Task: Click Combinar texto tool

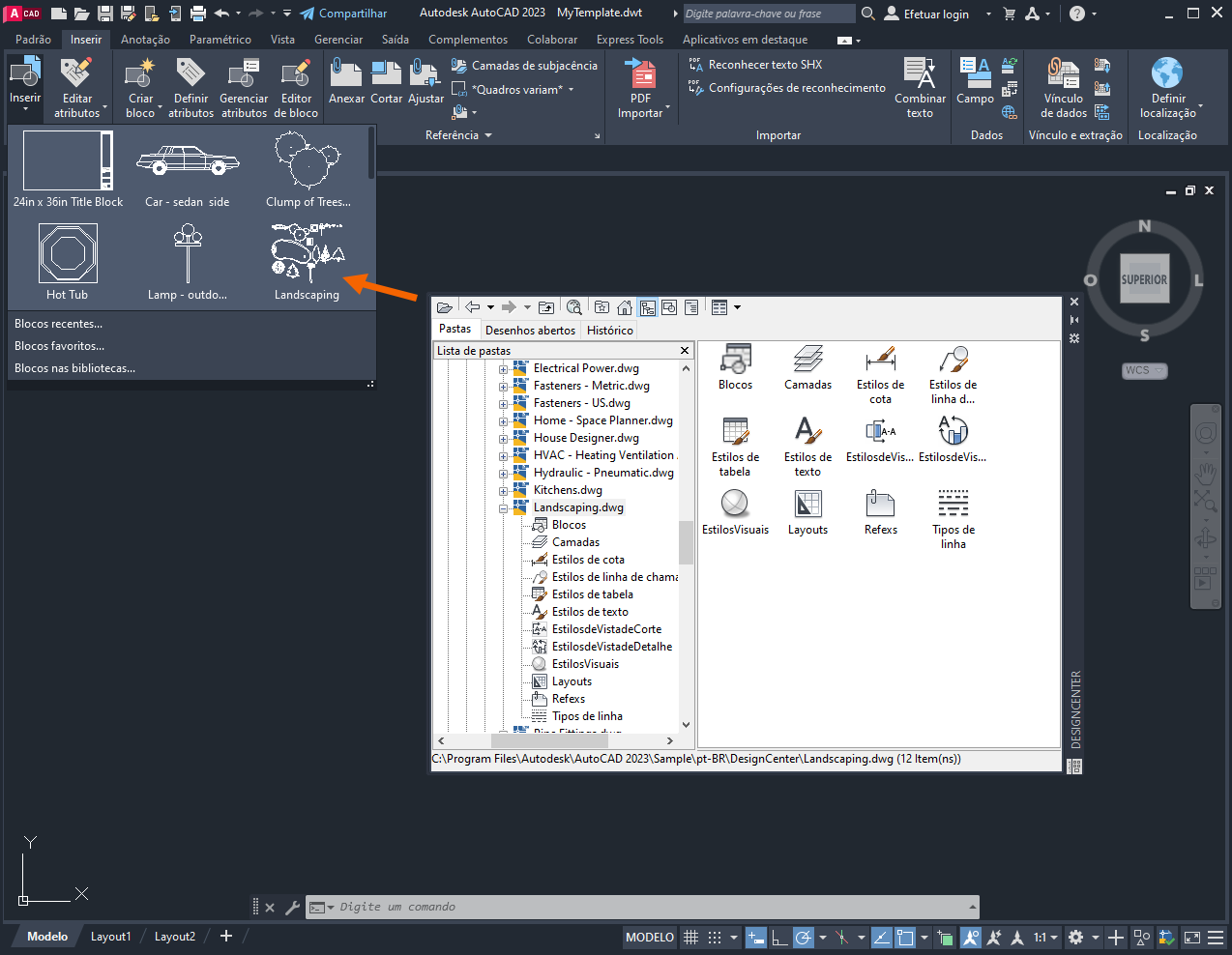Action: [920, 88]
